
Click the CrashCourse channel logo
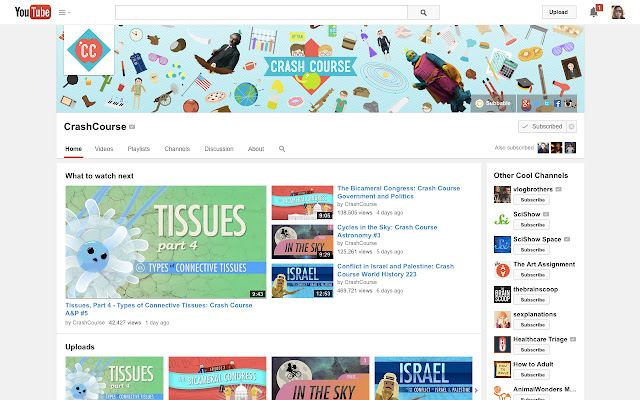(89, 50)
